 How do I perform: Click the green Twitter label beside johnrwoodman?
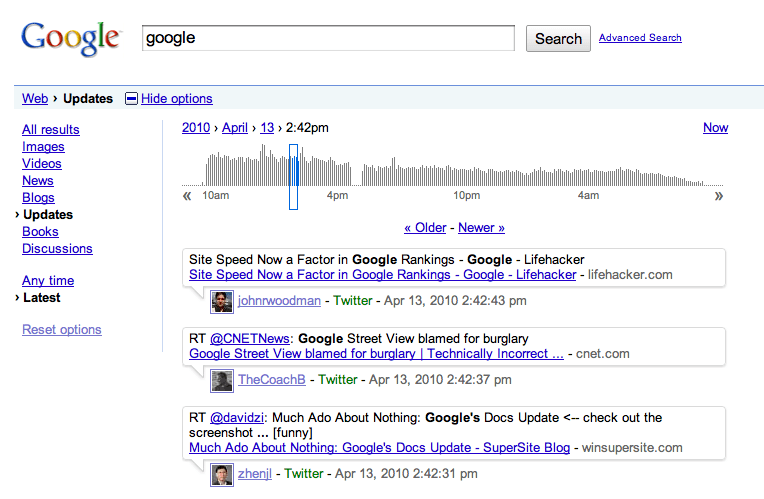[353, 301]
